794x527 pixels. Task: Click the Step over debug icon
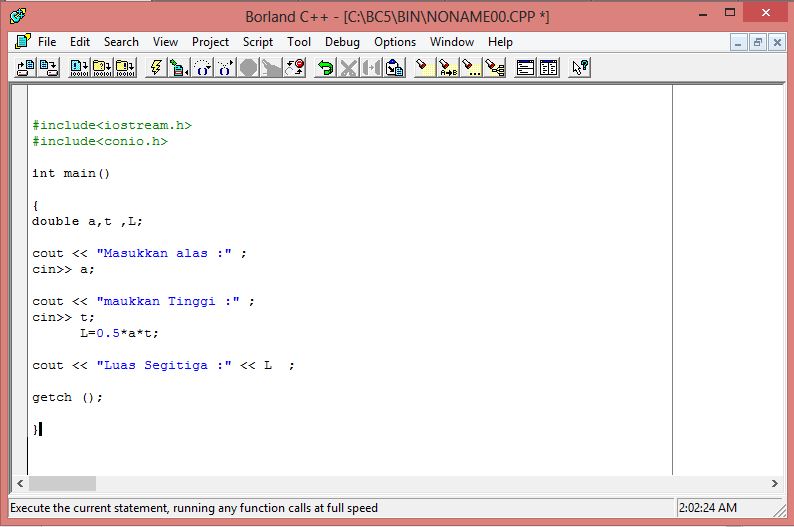click(x=202, y=67)
